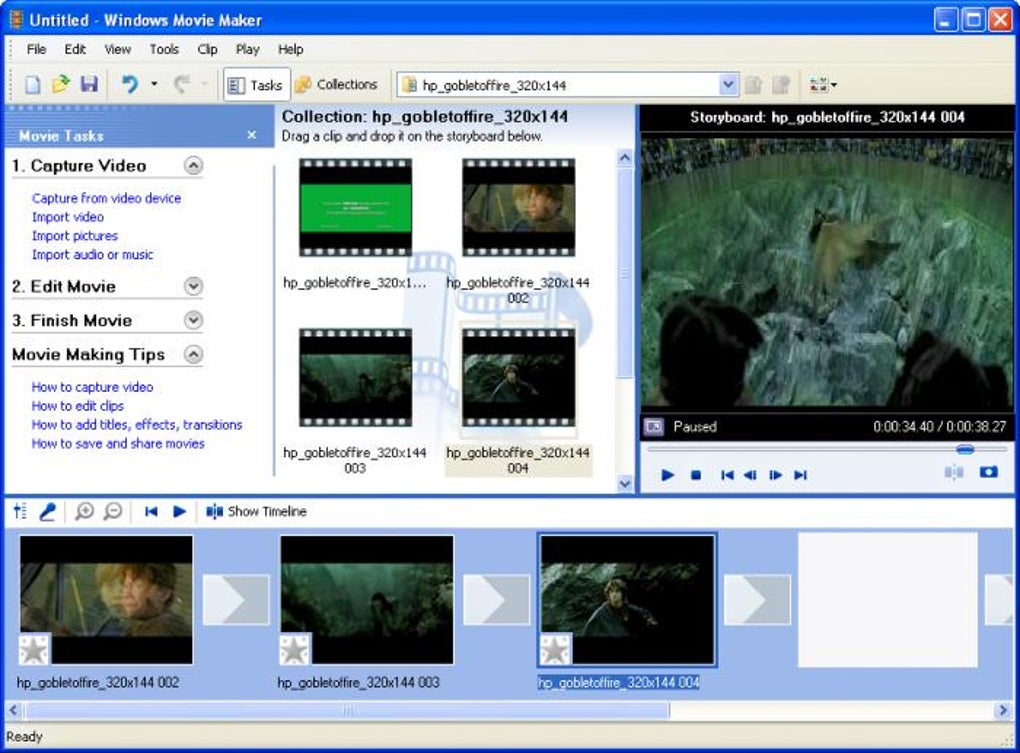The width and height of the screenshot is (1020, 753).
Task: Open the Clip menu
Action: (x=207, y=49)
